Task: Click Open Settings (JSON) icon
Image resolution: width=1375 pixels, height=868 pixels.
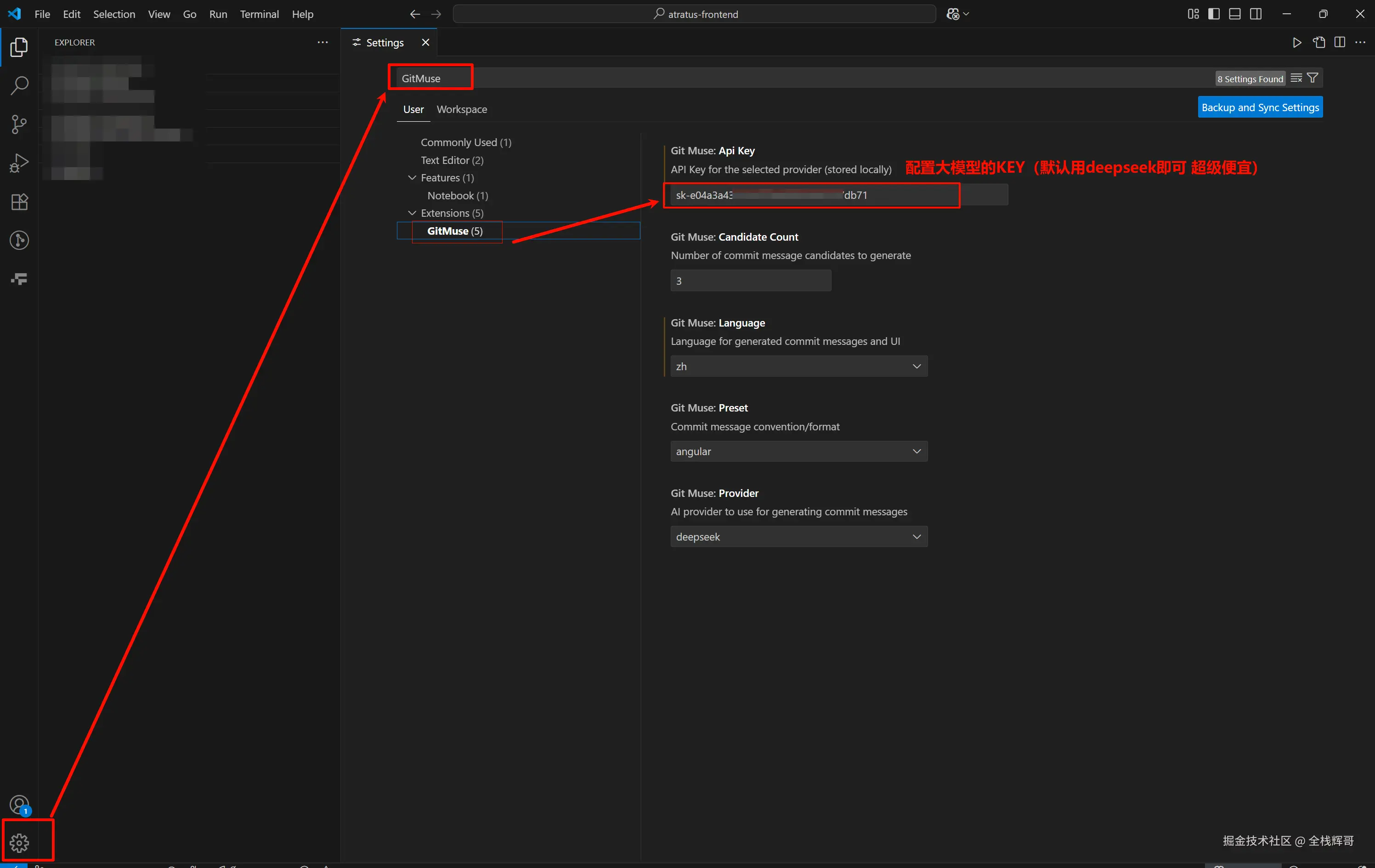Action: pyautogui.click(x=1318, y=42)
